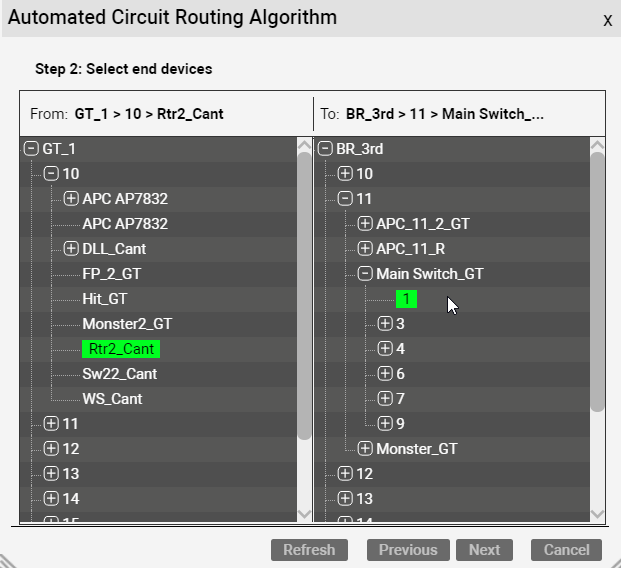The image size is (621, 568).
Task: Select the Monster2_GT device
Action: (x=127, y=324)
